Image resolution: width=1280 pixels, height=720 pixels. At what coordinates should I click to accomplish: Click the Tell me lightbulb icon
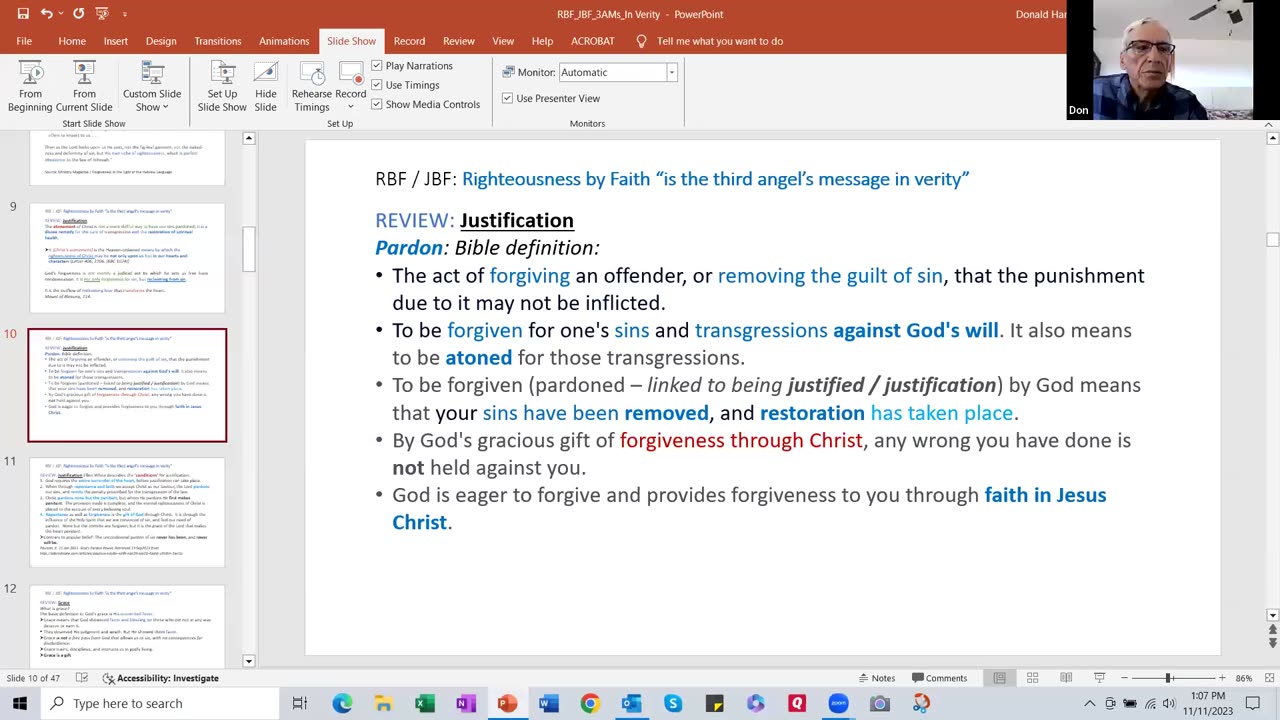642,41
